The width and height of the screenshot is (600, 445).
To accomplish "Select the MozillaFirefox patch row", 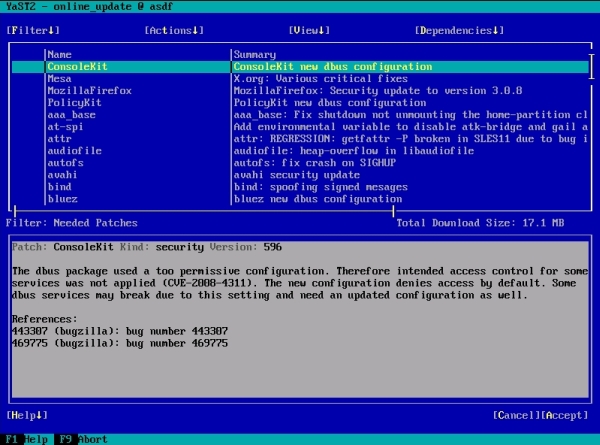I will click(x=300, y=91).
